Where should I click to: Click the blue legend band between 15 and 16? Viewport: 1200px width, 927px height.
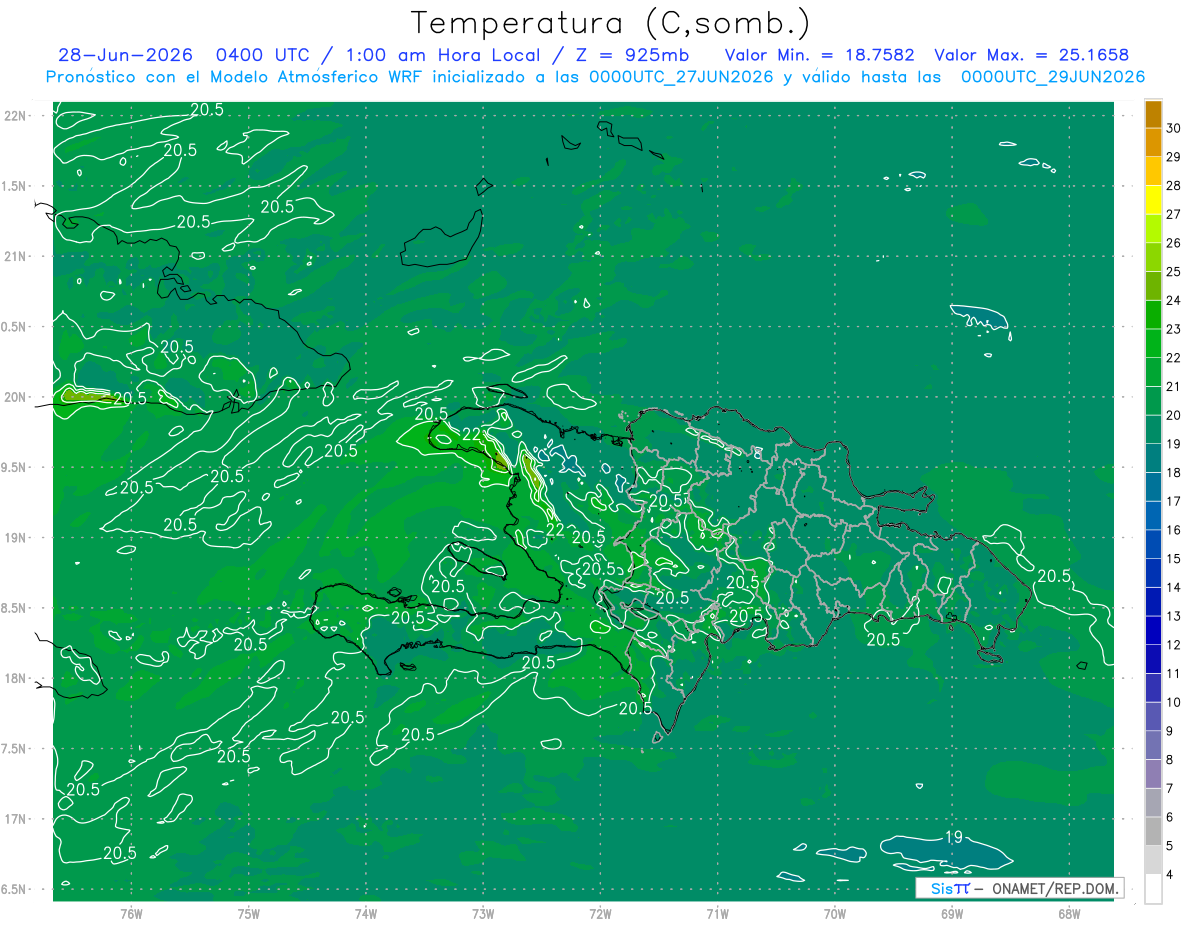coord(1153,545)
